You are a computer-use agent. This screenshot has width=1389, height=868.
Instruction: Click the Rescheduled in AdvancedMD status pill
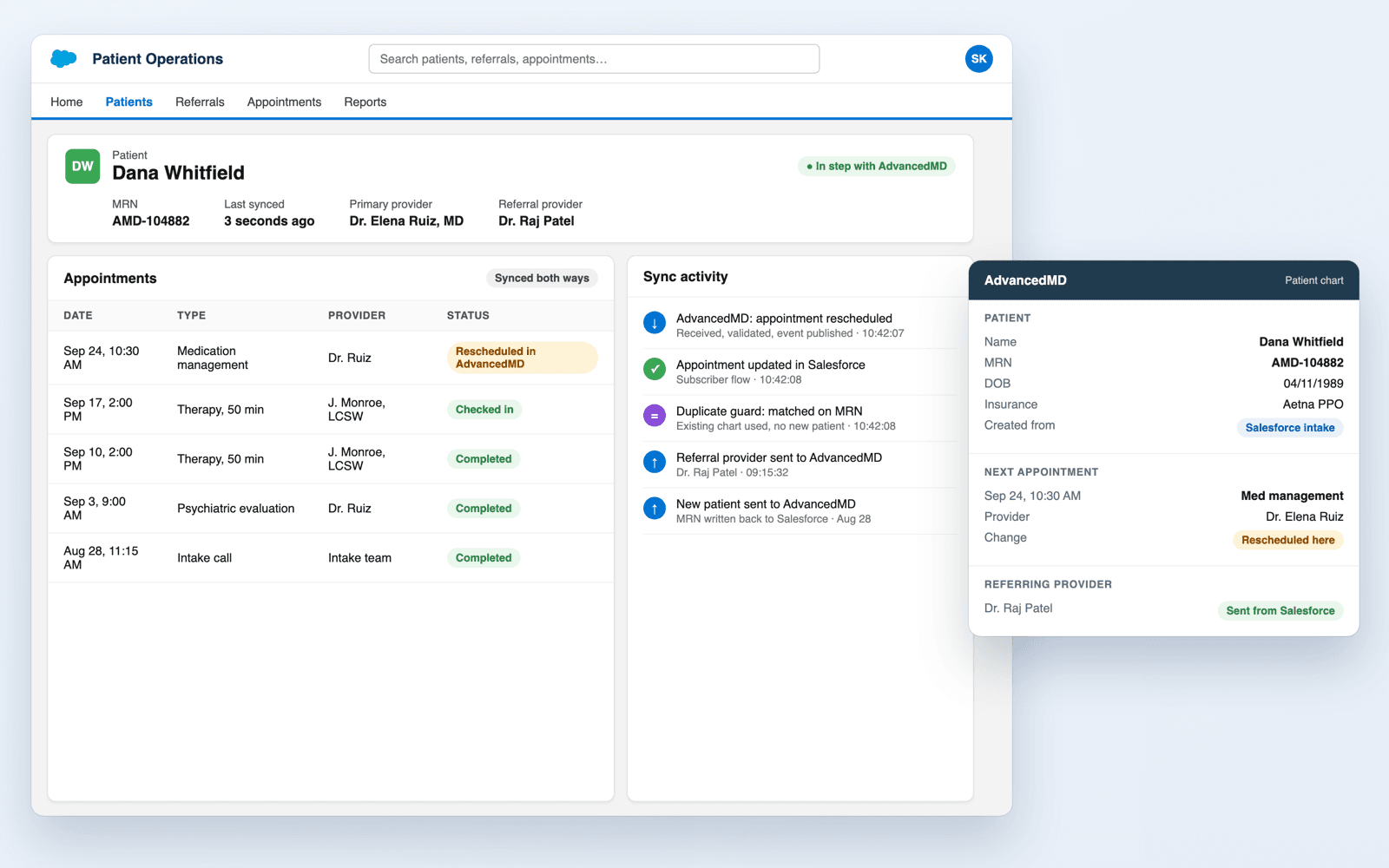[x=523, y=358]
